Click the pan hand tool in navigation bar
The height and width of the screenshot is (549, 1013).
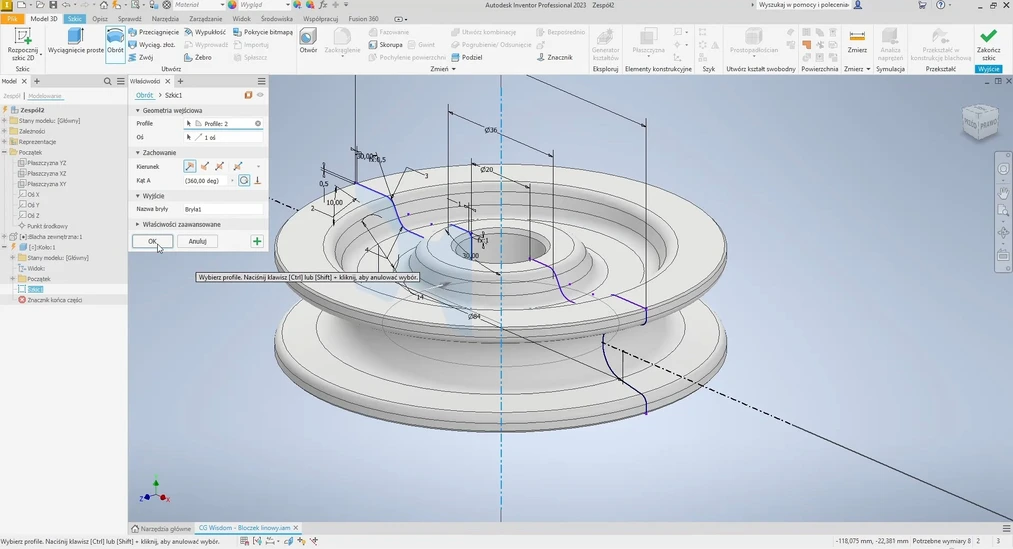(x=1003, y=192)
